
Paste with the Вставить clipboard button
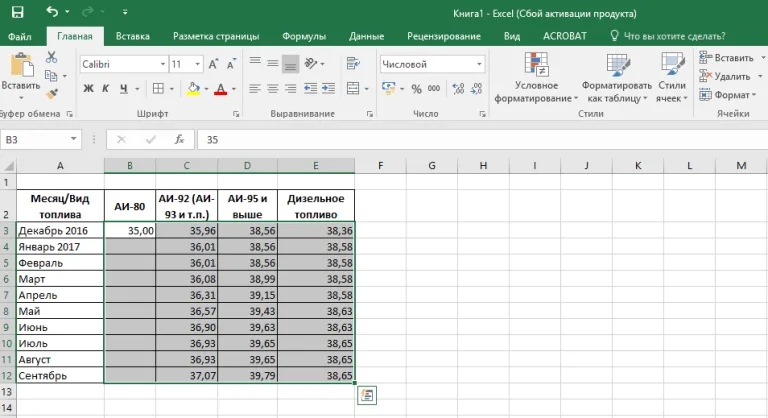click(x=21, y=72)
